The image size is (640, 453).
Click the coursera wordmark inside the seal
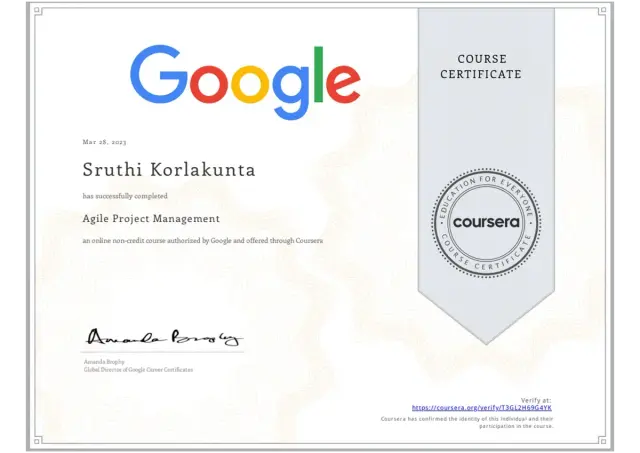[485, 223]
